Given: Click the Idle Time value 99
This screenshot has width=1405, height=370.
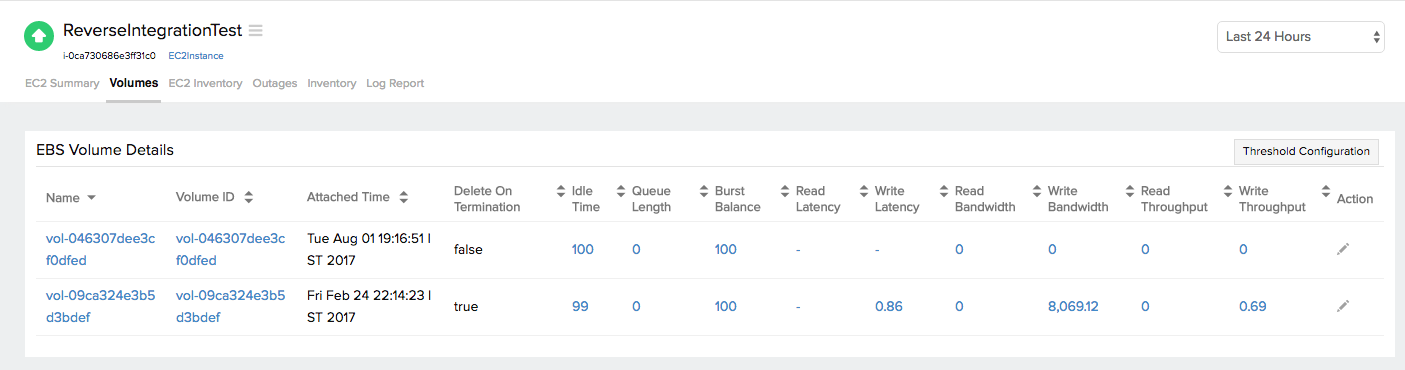Looking at the screenshot, I should tap(580, 306).
